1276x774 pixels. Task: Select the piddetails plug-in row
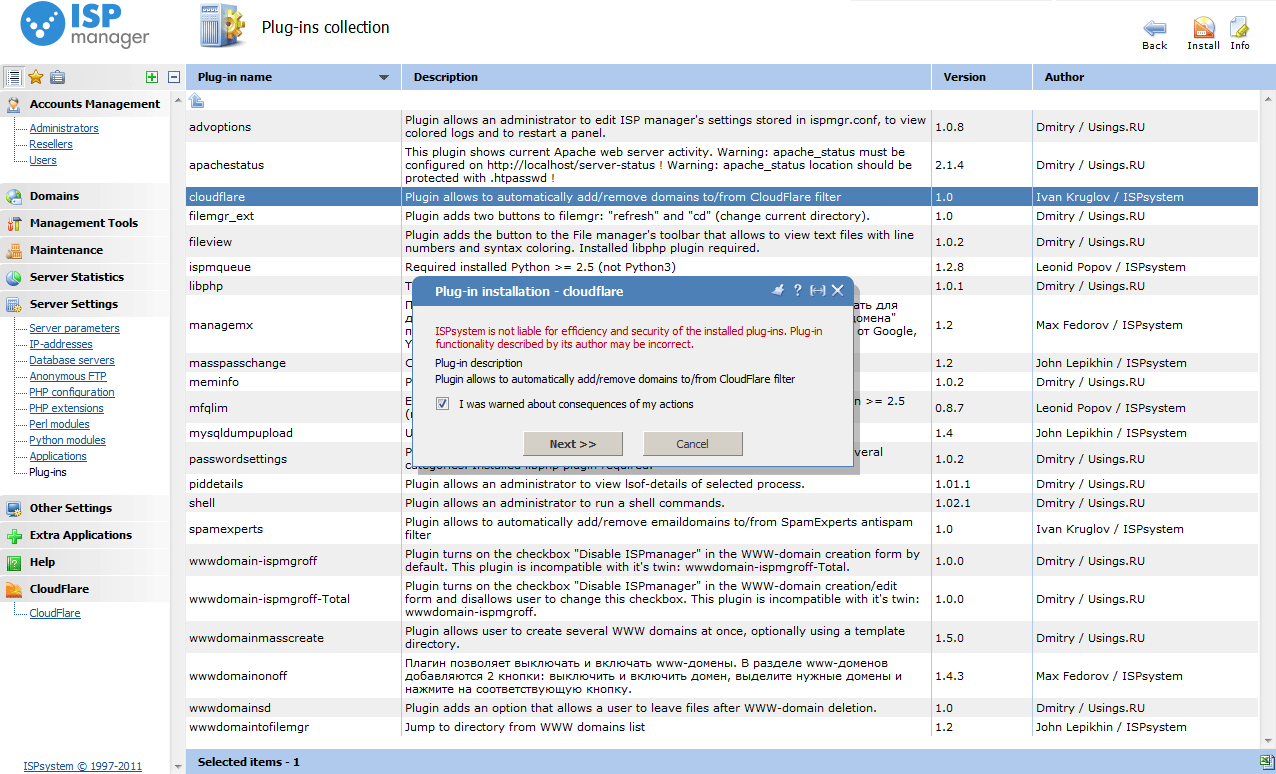click(722, 484)
